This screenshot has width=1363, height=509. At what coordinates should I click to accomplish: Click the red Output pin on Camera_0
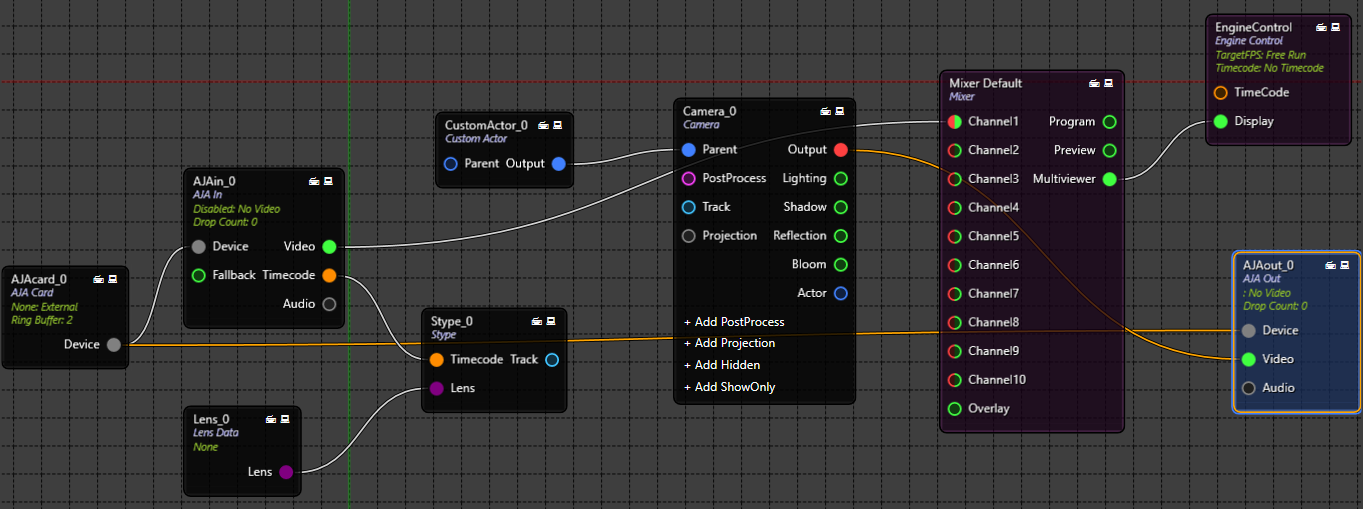tap(840, 150)
